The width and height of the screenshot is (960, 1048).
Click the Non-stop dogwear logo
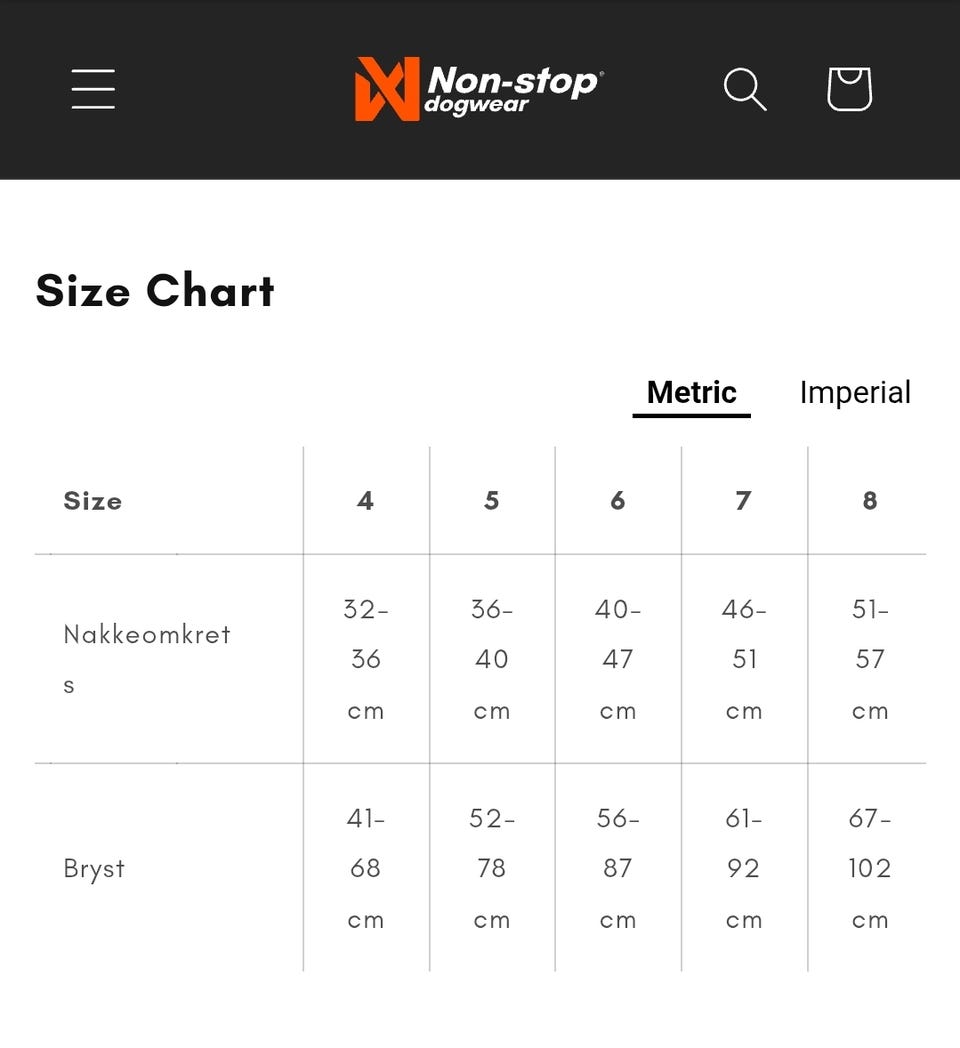coord(479,89)
